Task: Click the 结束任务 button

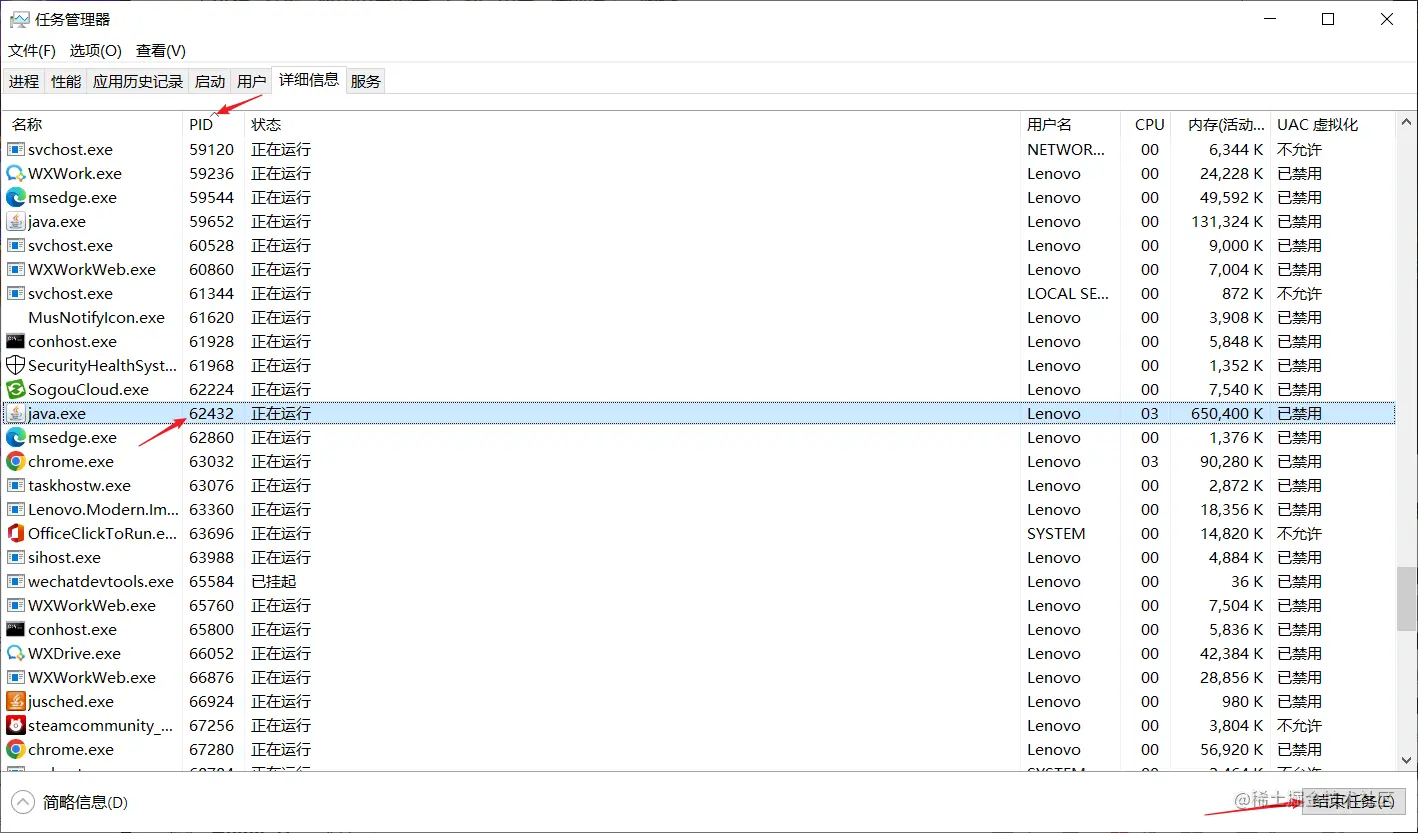Action: click(1353, 801)
